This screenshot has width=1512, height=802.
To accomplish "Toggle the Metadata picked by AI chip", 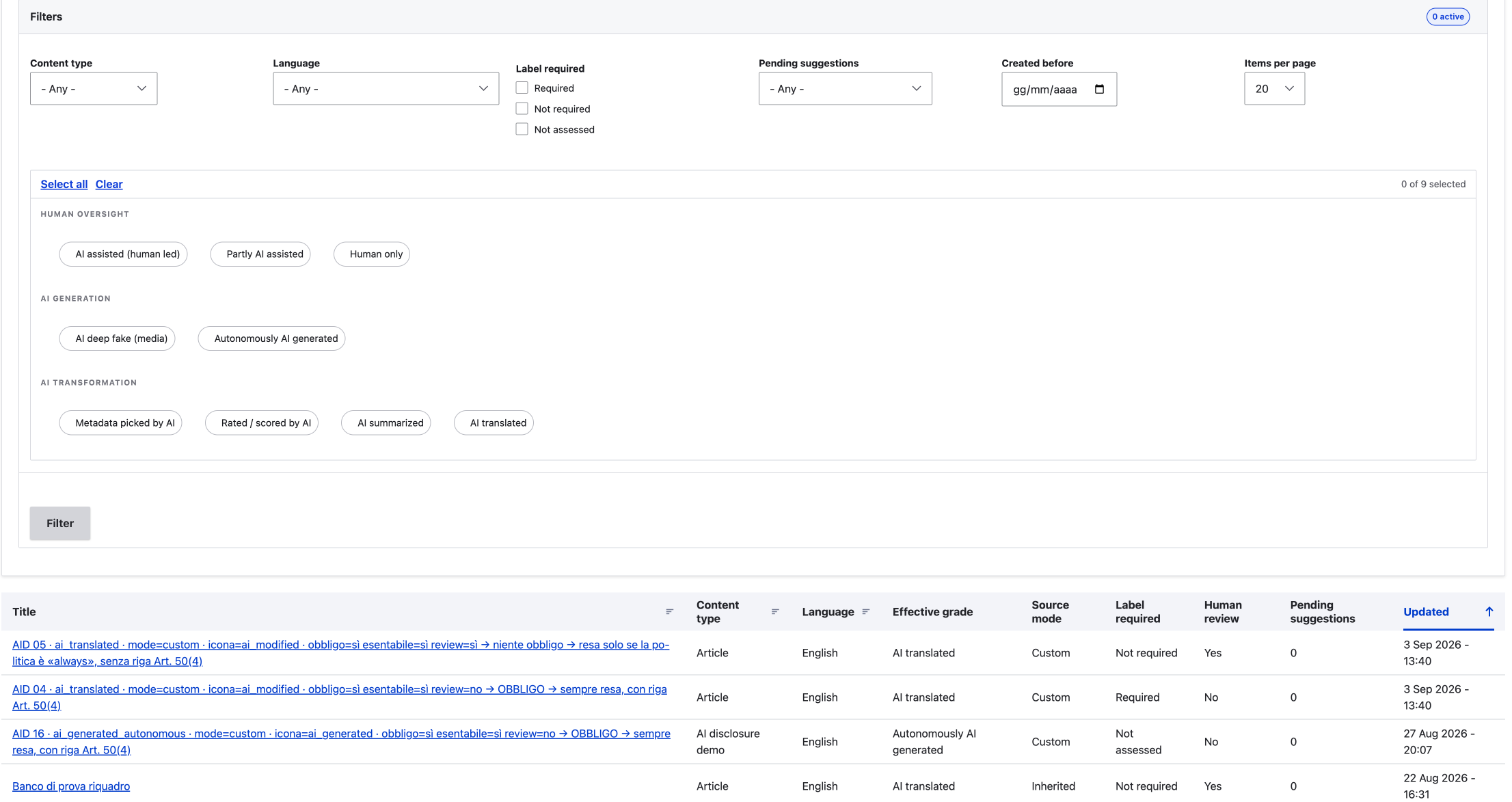I will (121, 423).
